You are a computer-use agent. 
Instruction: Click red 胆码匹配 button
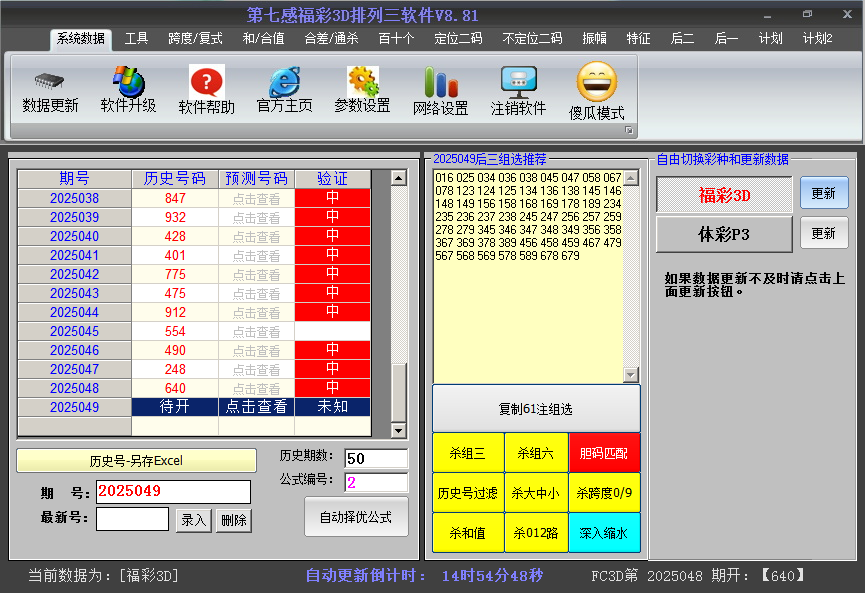pyautogui.click(x=604, y=453)
